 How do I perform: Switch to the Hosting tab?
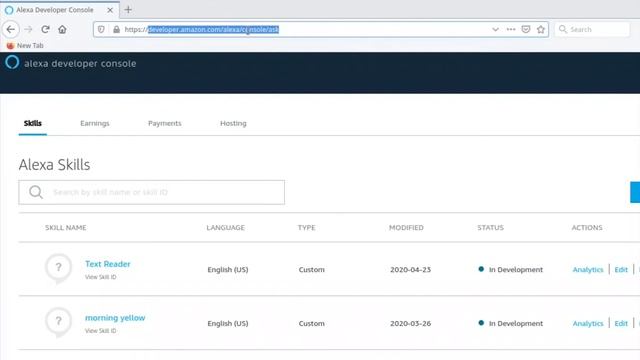pyautogui.click(x=233, y=123)
